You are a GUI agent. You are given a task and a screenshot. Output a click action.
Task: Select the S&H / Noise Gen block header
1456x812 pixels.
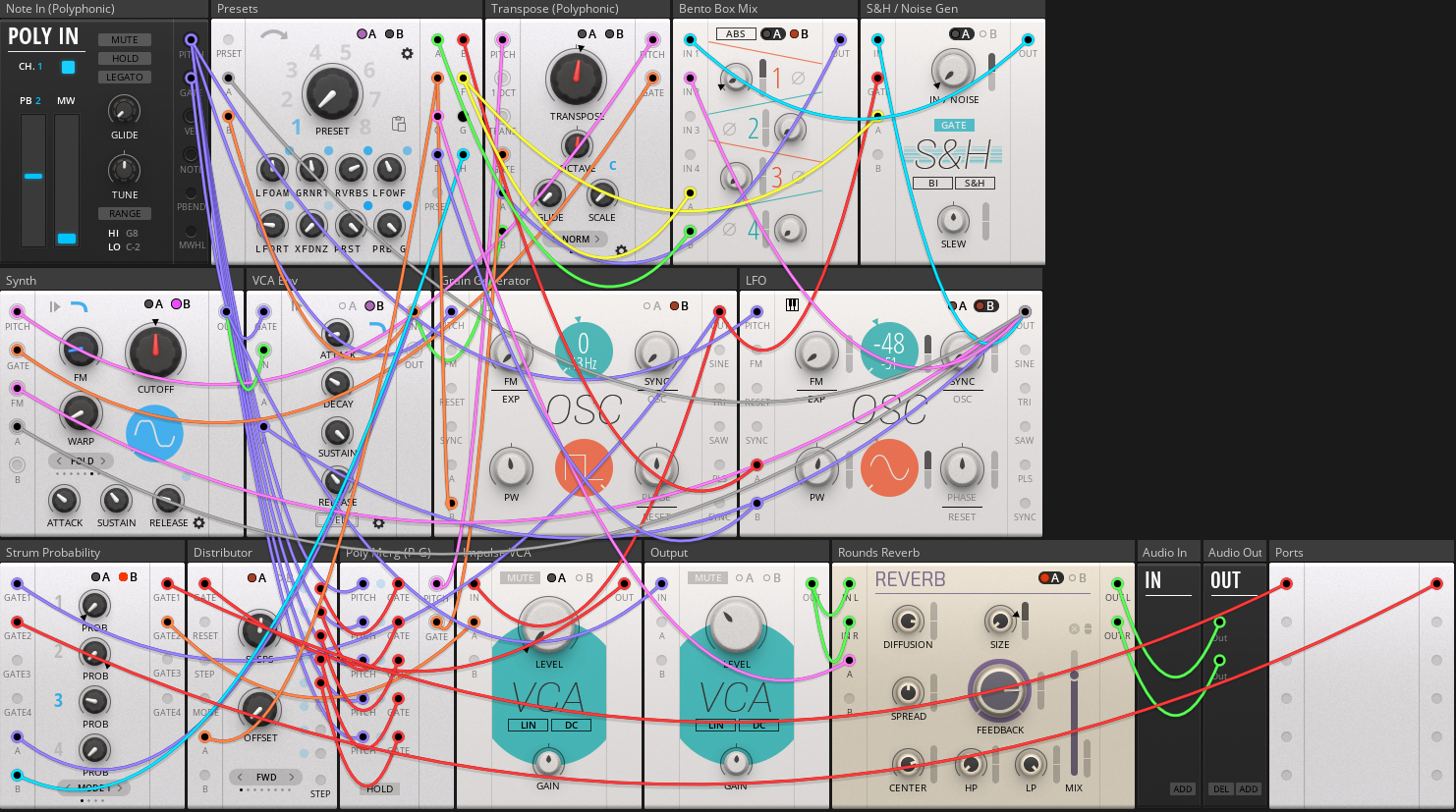point(952,9)
